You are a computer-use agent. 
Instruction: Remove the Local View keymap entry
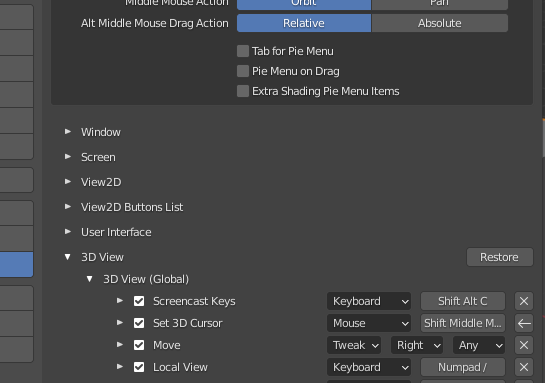pyautogui.click(x=524, y=367)
